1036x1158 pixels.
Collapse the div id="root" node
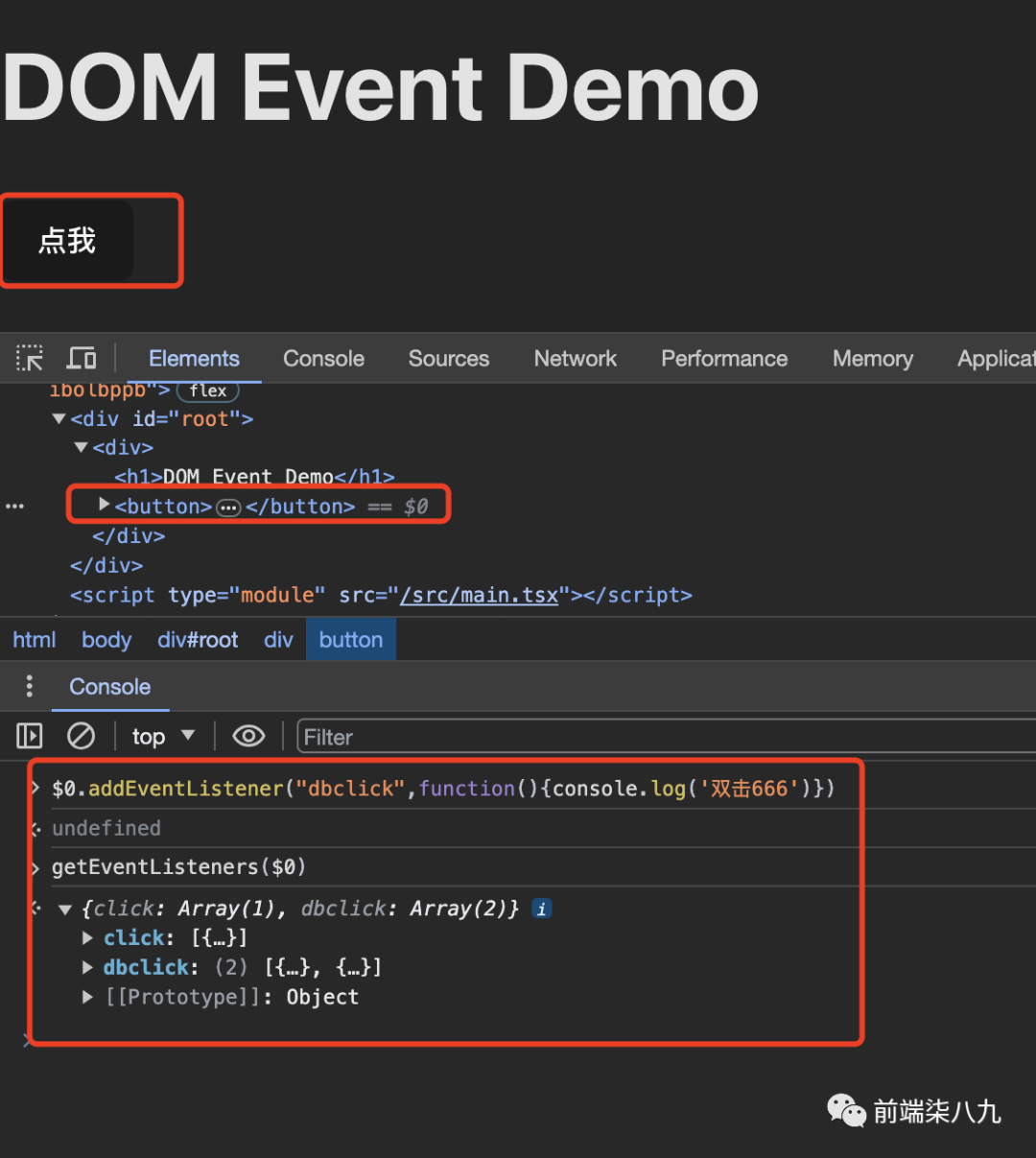pos(59,419)
